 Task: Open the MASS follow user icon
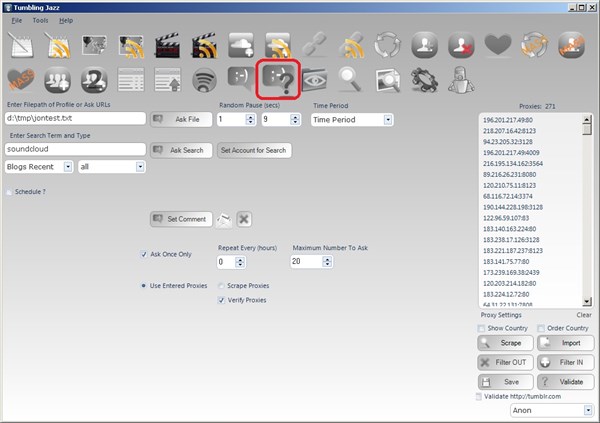(571, 45)
